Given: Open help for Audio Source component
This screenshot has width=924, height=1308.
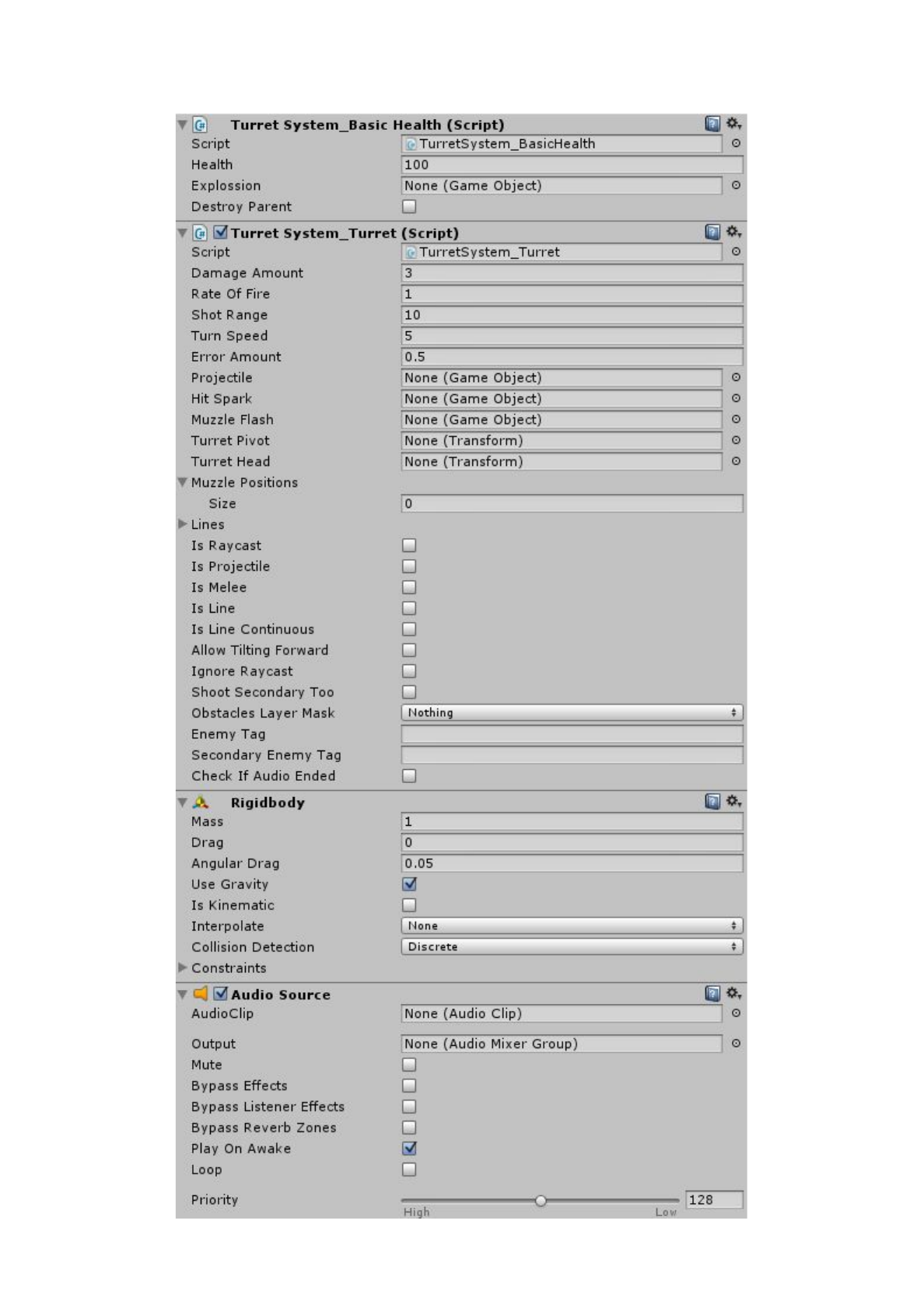Looking at the screenshot, I should [x=712, y=993].
